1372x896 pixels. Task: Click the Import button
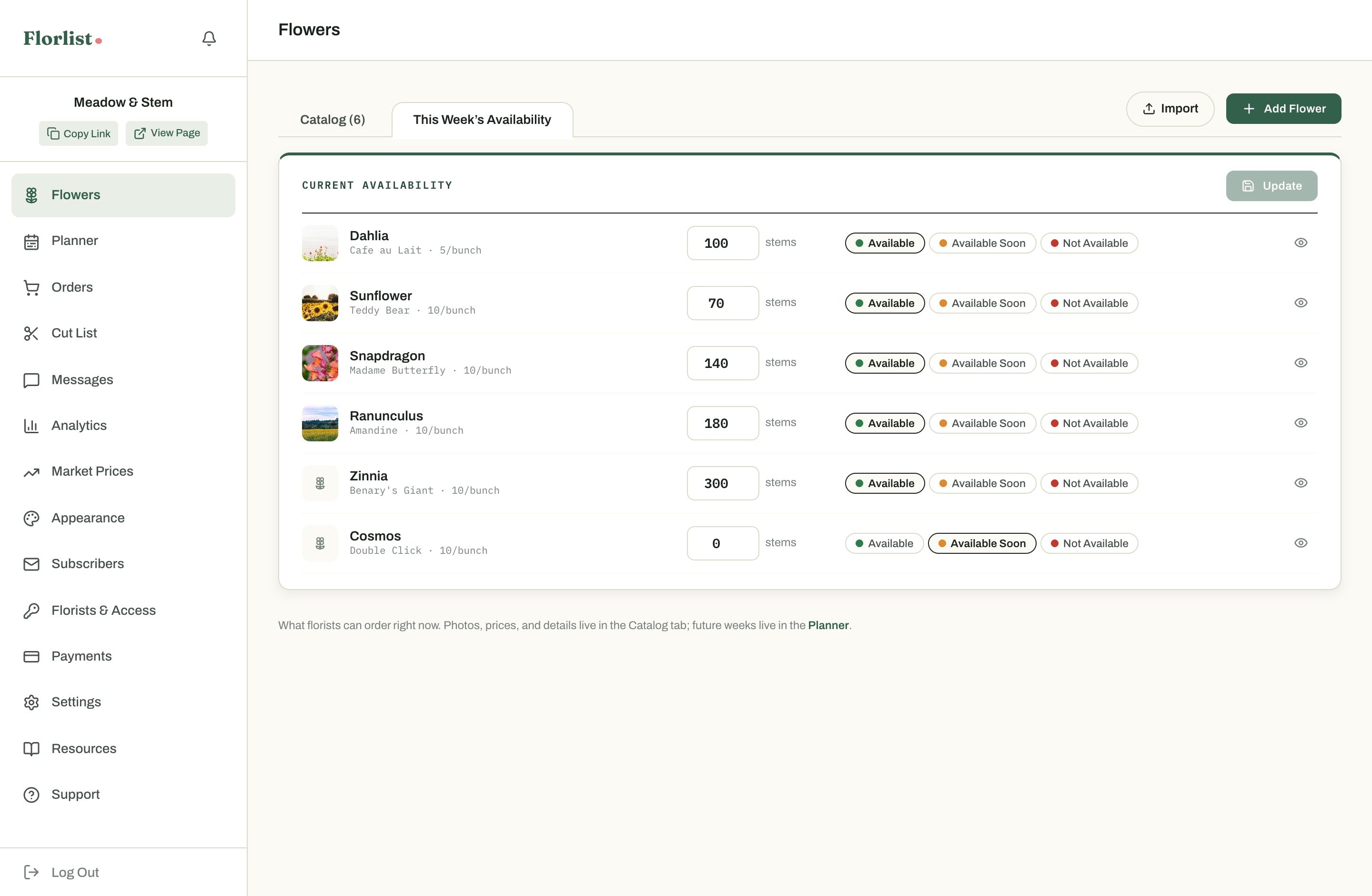pyautogui.click(x=1170, y=108)
